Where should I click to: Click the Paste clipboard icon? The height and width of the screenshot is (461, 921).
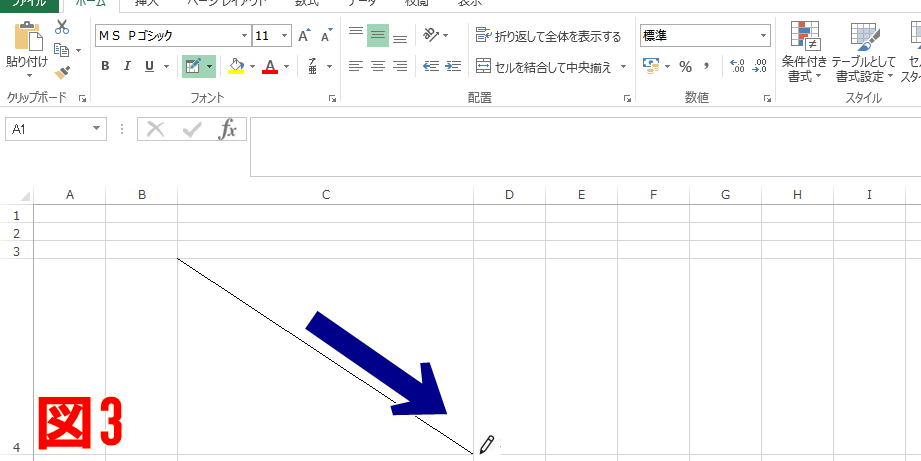pos(28,36)
